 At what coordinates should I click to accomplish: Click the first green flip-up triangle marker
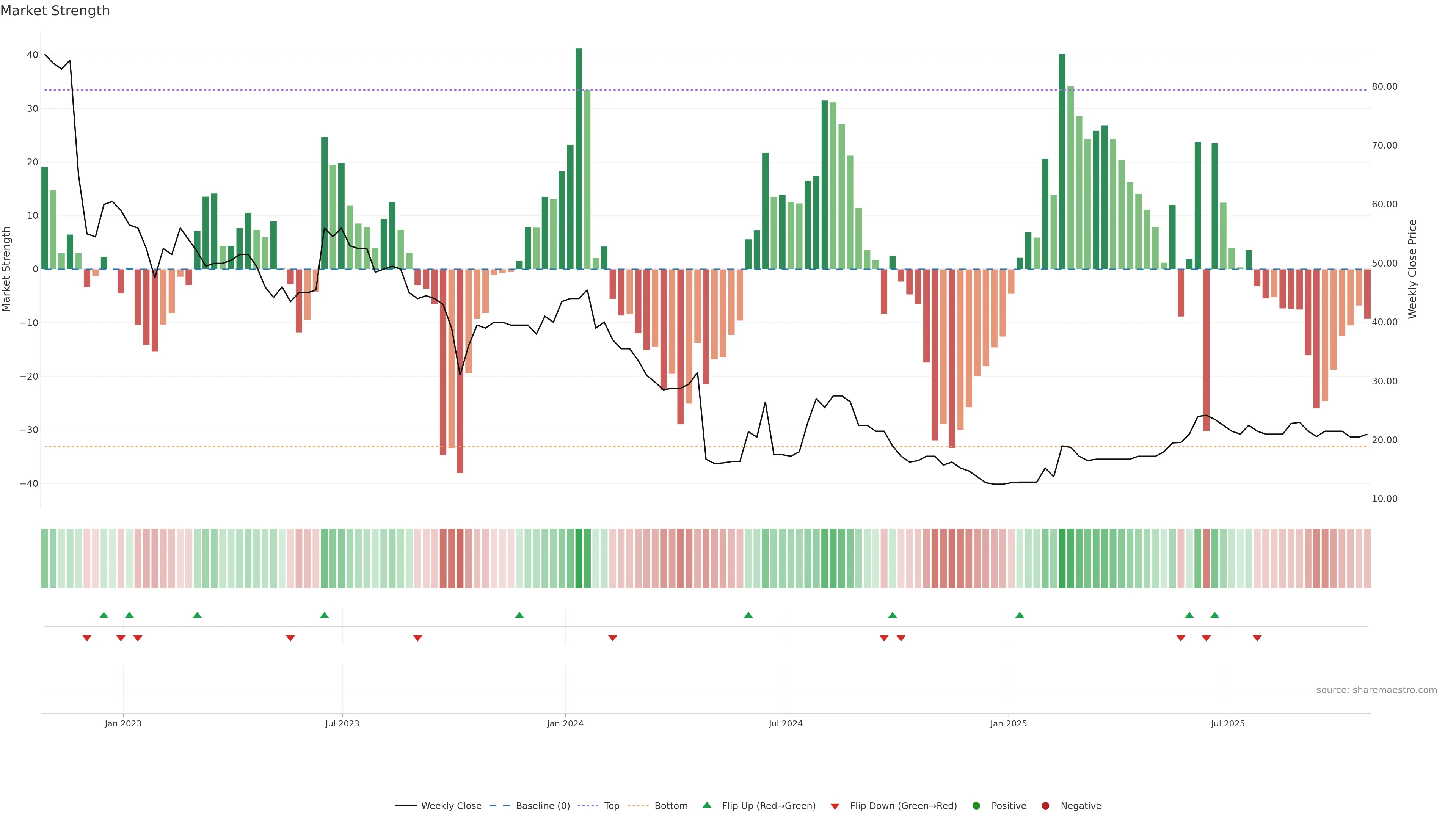[x=104, y=615]
